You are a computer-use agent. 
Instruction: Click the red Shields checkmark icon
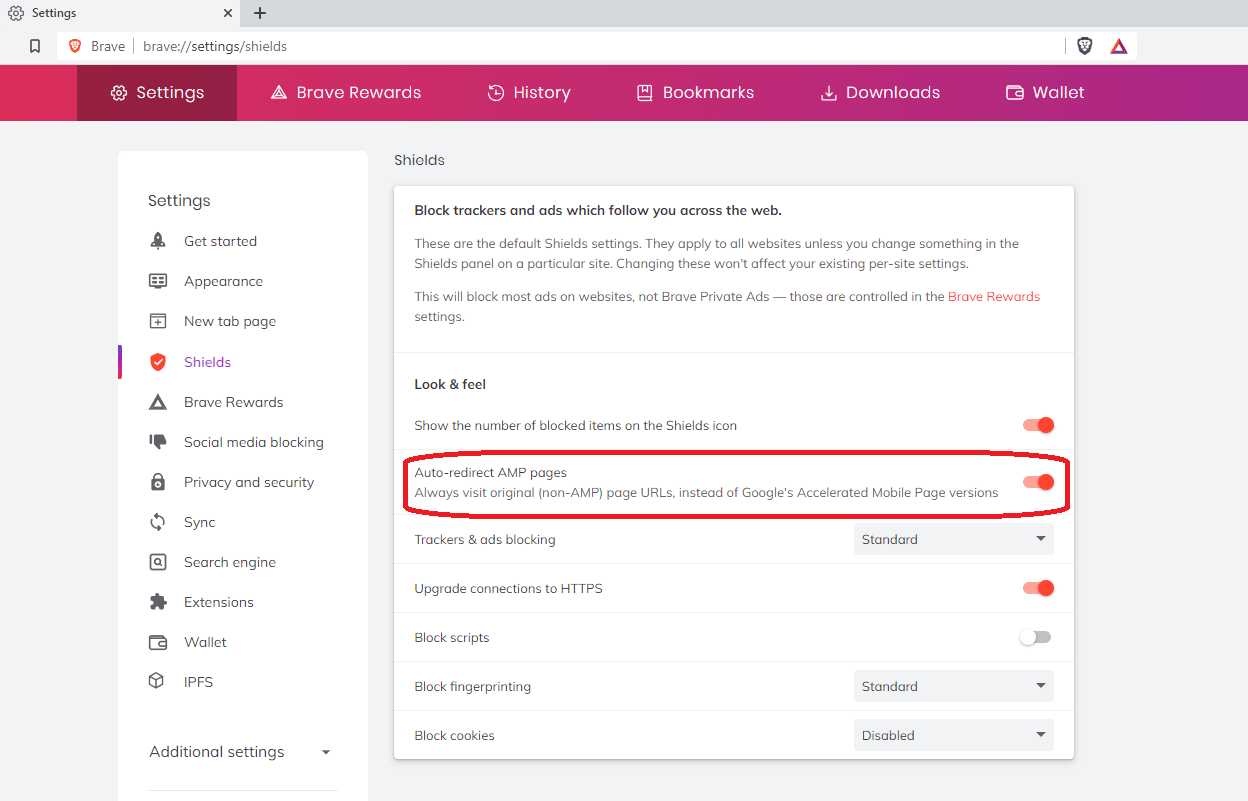[157, 362]
